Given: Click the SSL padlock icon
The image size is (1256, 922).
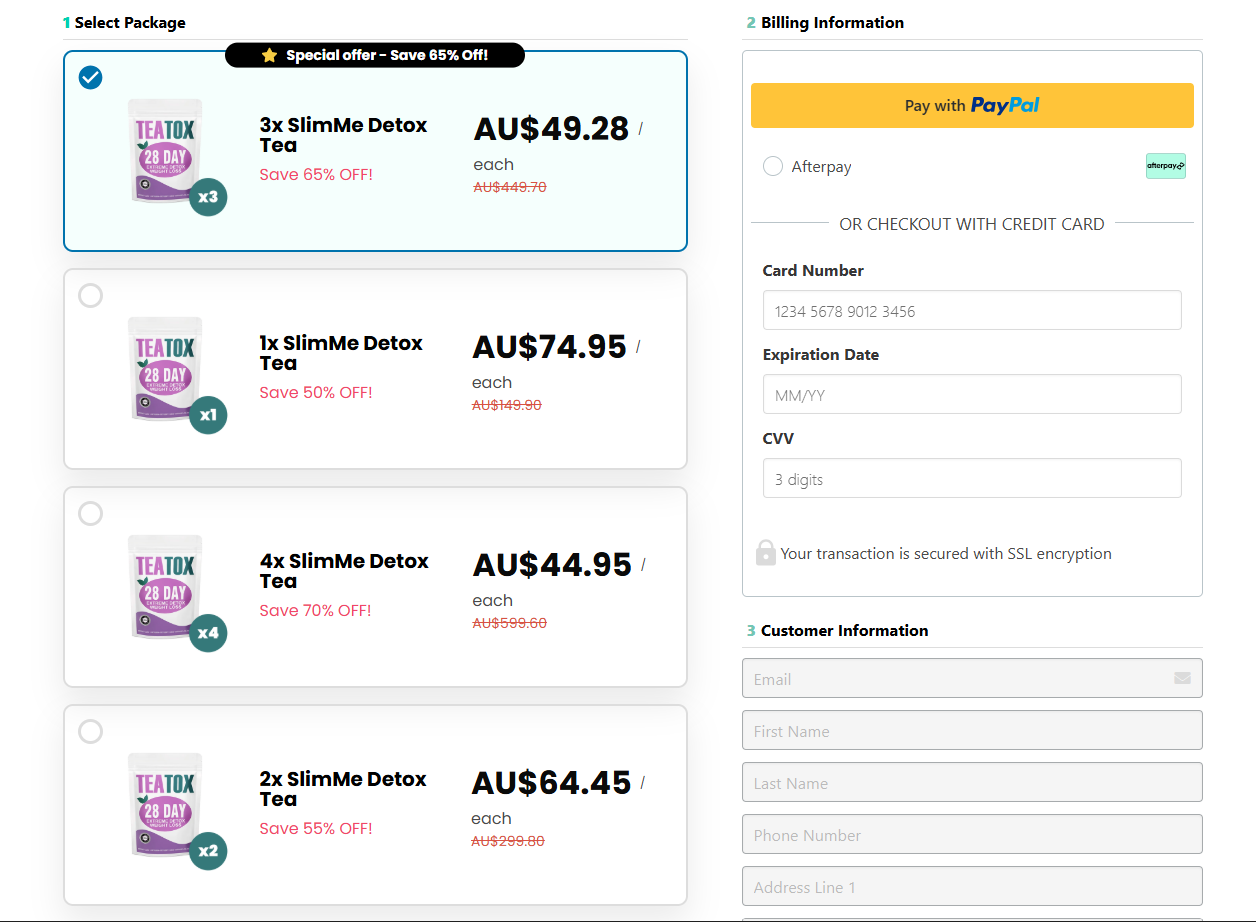Looking at the screenshot, I should [x=765, y=553].
